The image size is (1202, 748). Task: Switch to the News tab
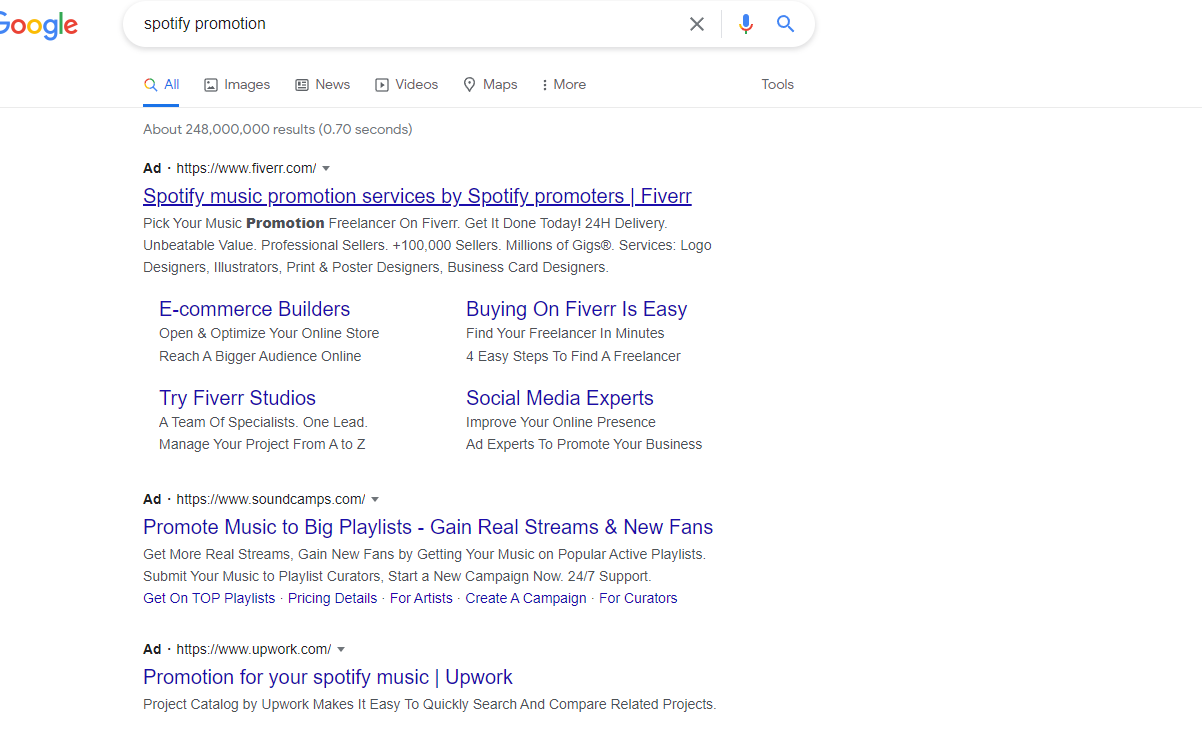pos(322,85)
